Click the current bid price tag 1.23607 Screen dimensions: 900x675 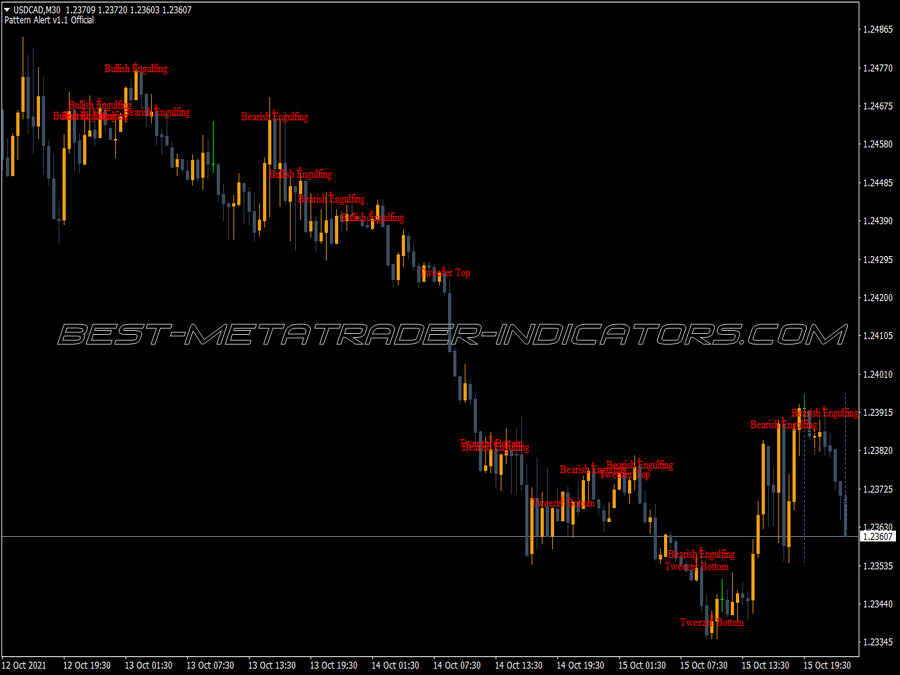point(878,537)
